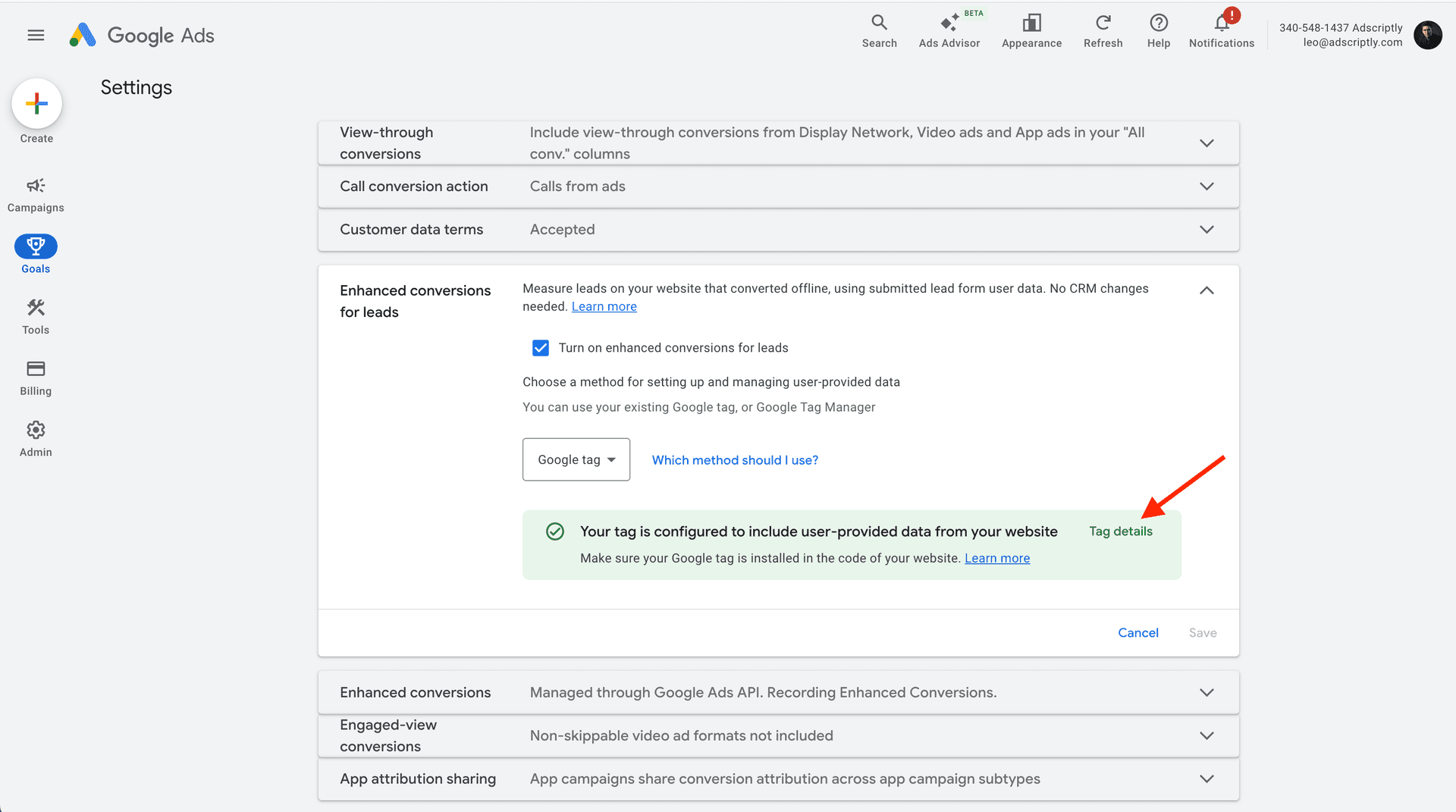Click the Tag details link

(1121, 531)
